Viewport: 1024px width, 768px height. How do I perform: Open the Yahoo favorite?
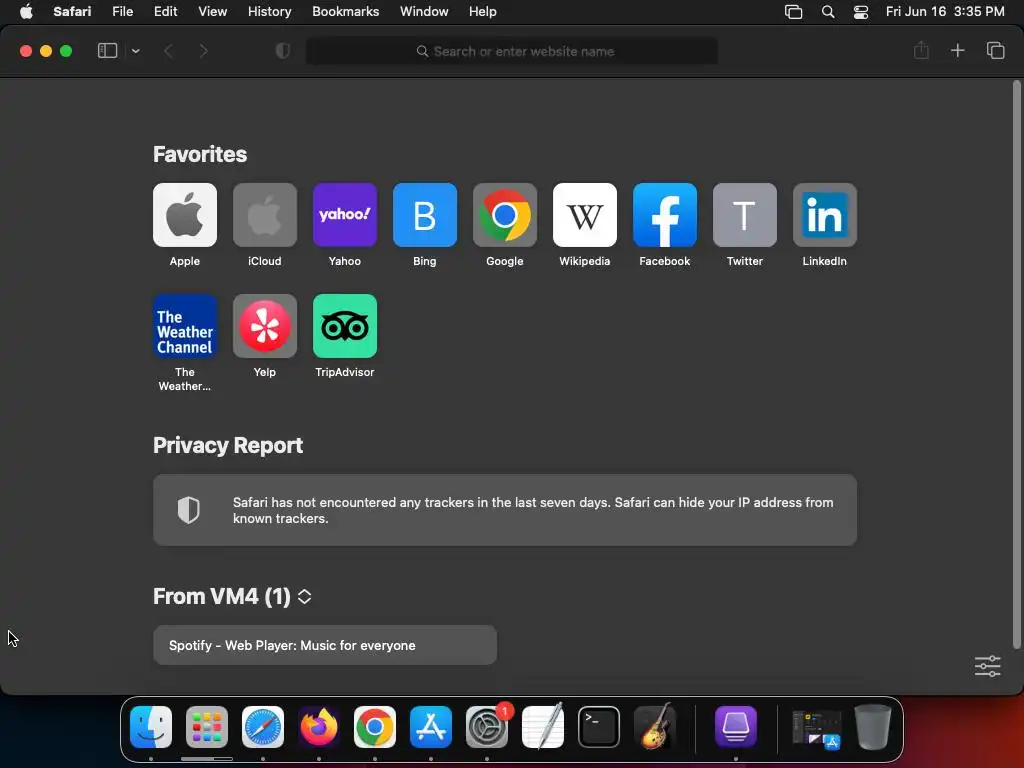pyautogui.click(x=345, y=215)
